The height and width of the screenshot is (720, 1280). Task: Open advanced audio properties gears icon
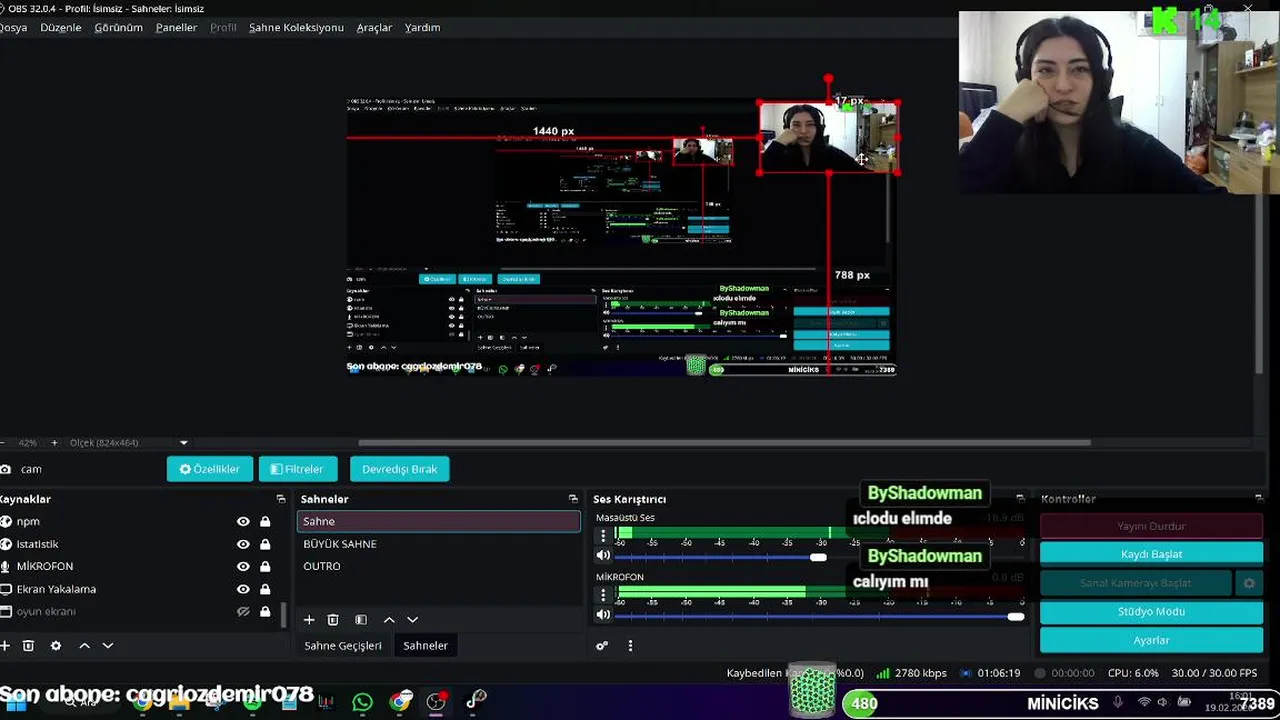pyautogui.click(x=602, y=646)
